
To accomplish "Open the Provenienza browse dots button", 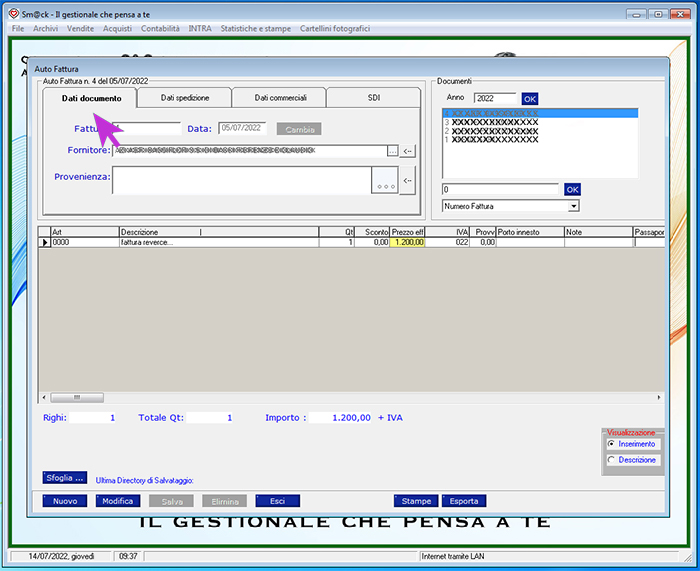I will (385, 180).
